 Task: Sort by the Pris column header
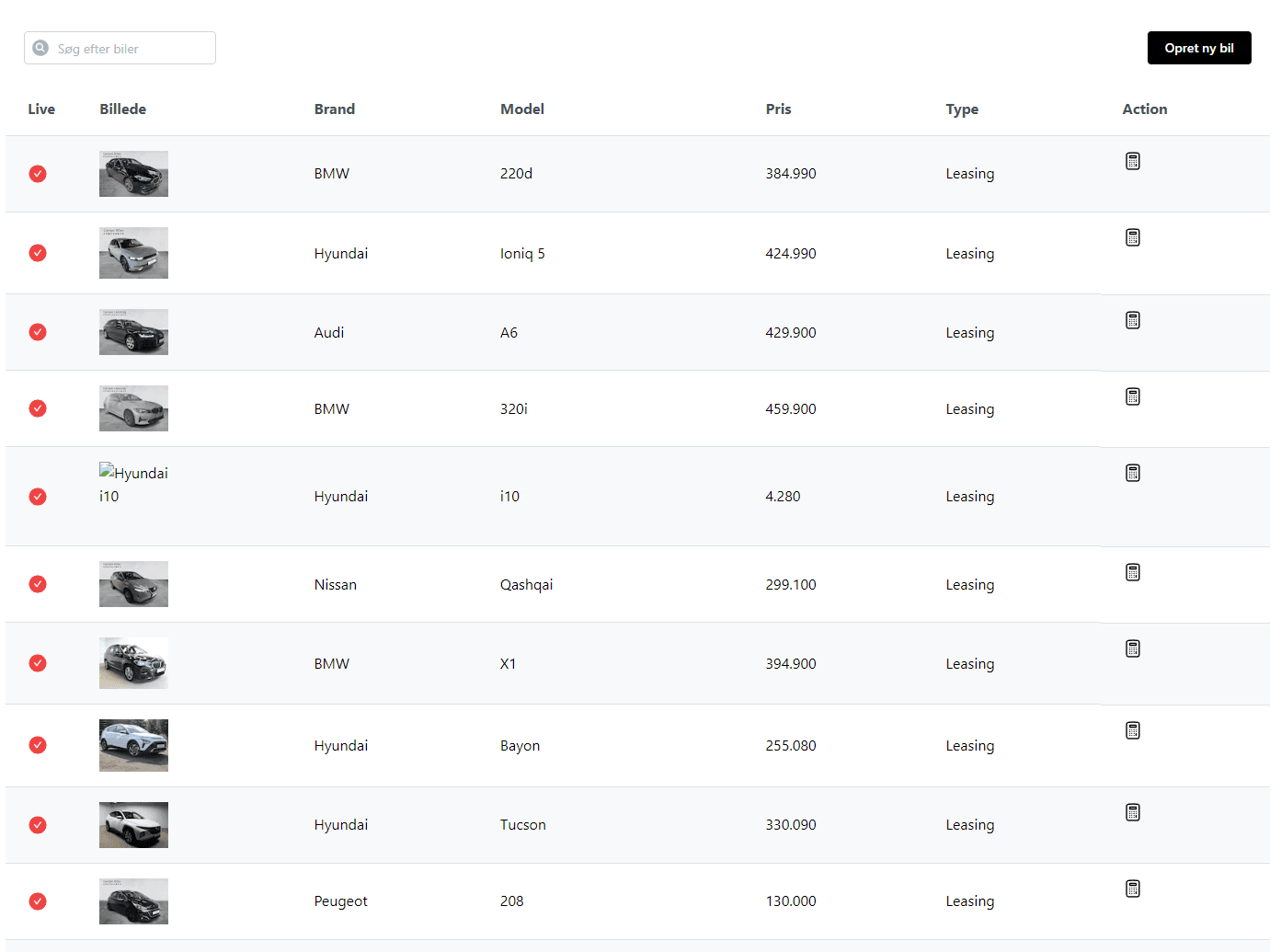pyautogui.click(x=779, y=109)
